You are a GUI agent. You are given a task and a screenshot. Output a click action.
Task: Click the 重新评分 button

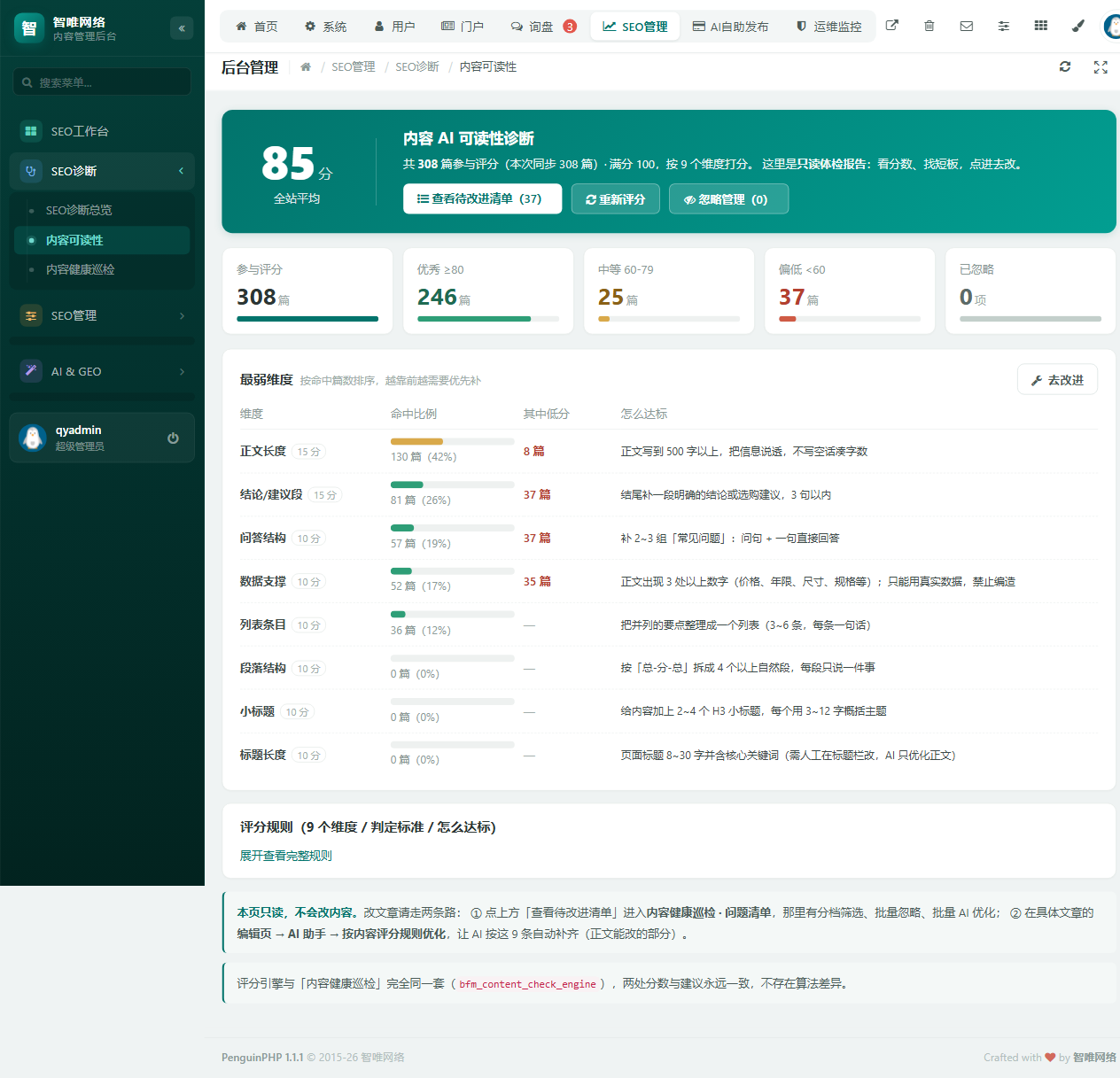[616, 199]
